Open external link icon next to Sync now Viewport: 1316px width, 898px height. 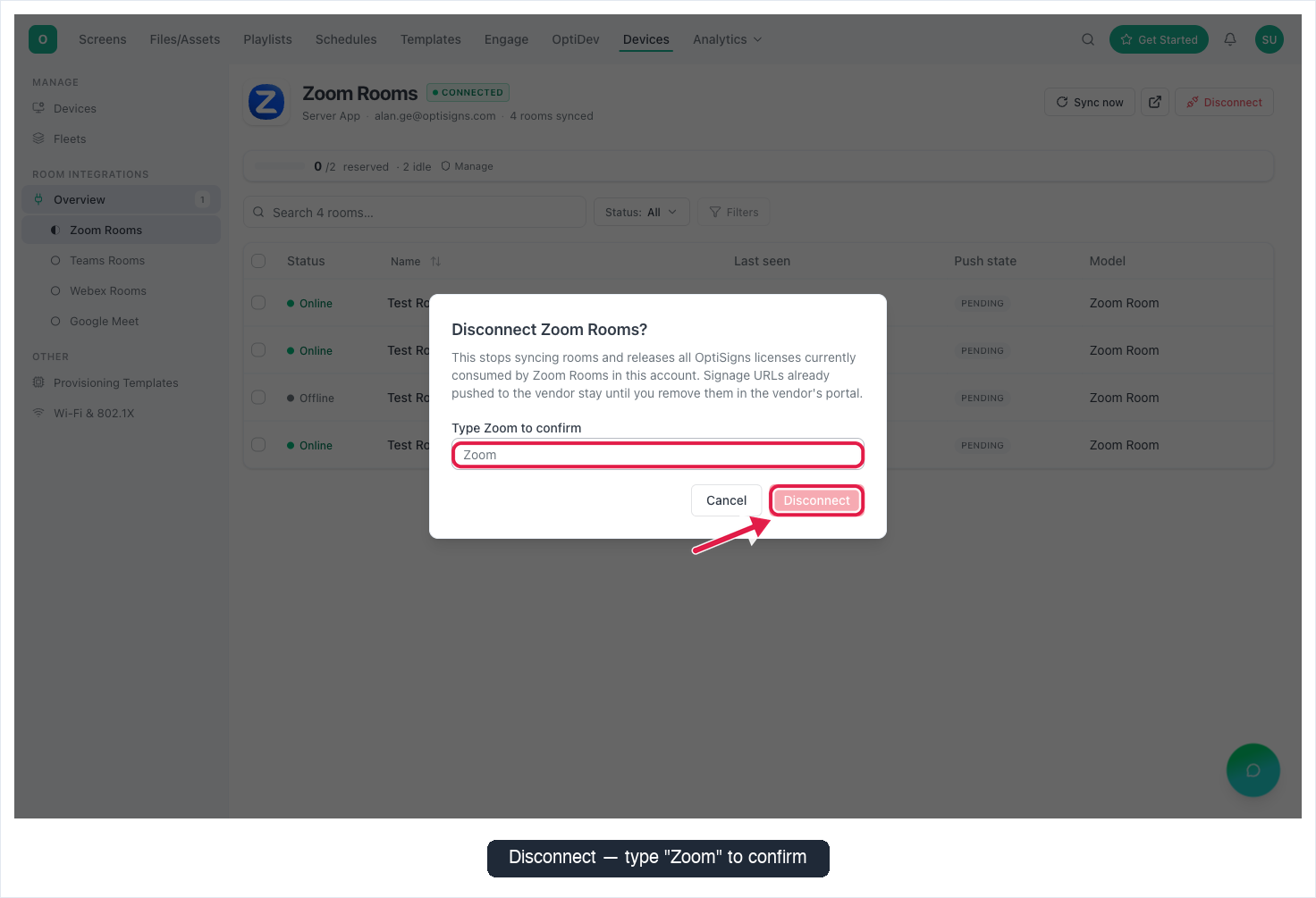[x=1155, y=102]
